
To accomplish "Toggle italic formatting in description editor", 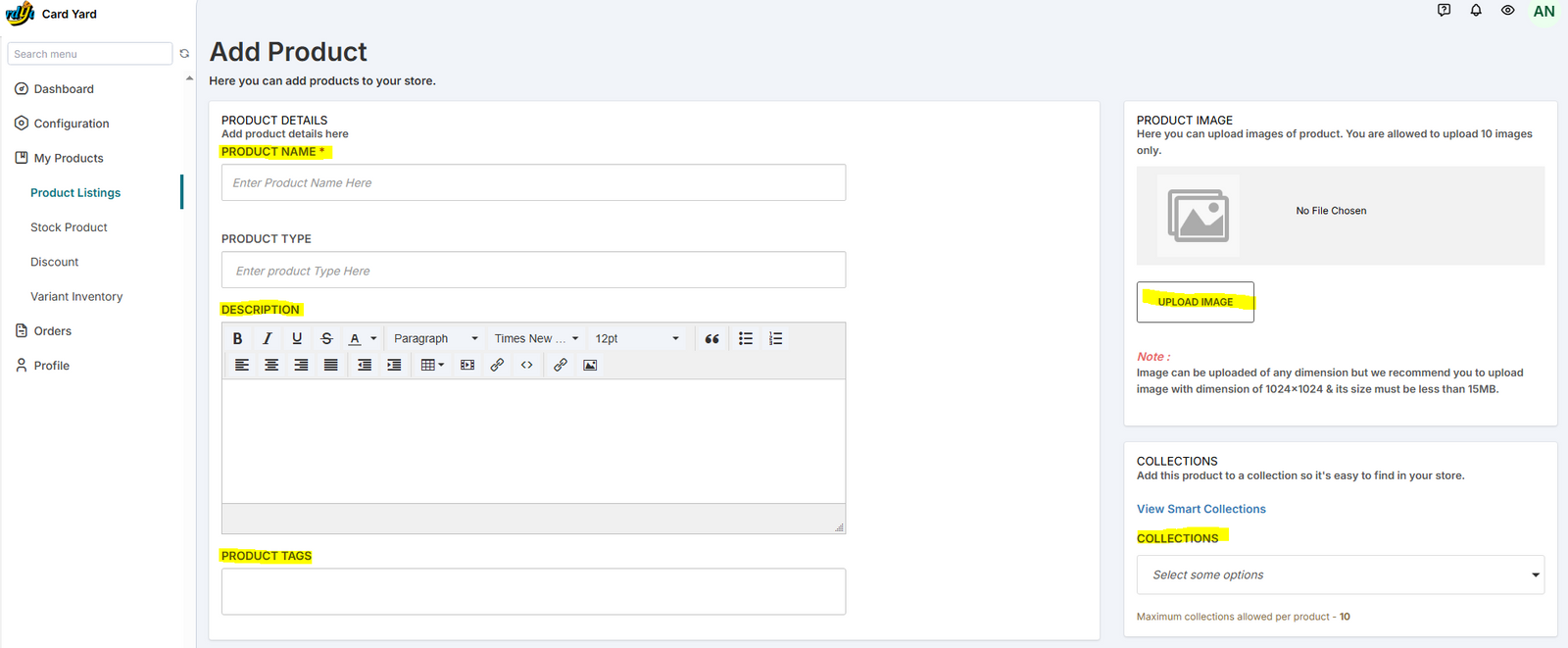I will [x=267, y=338].
